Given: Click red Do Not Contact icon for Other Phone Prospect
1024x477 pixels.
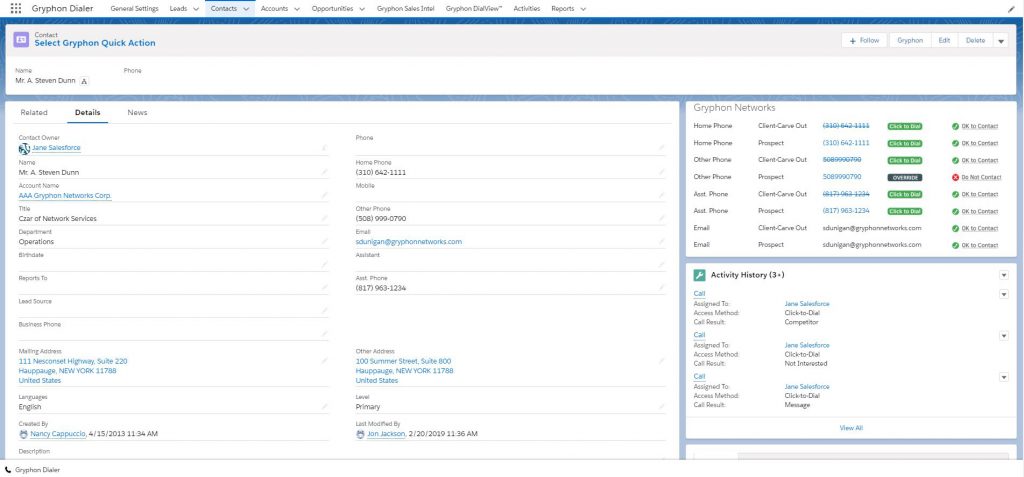Looking at the screenshot, I should click(955, 177).
